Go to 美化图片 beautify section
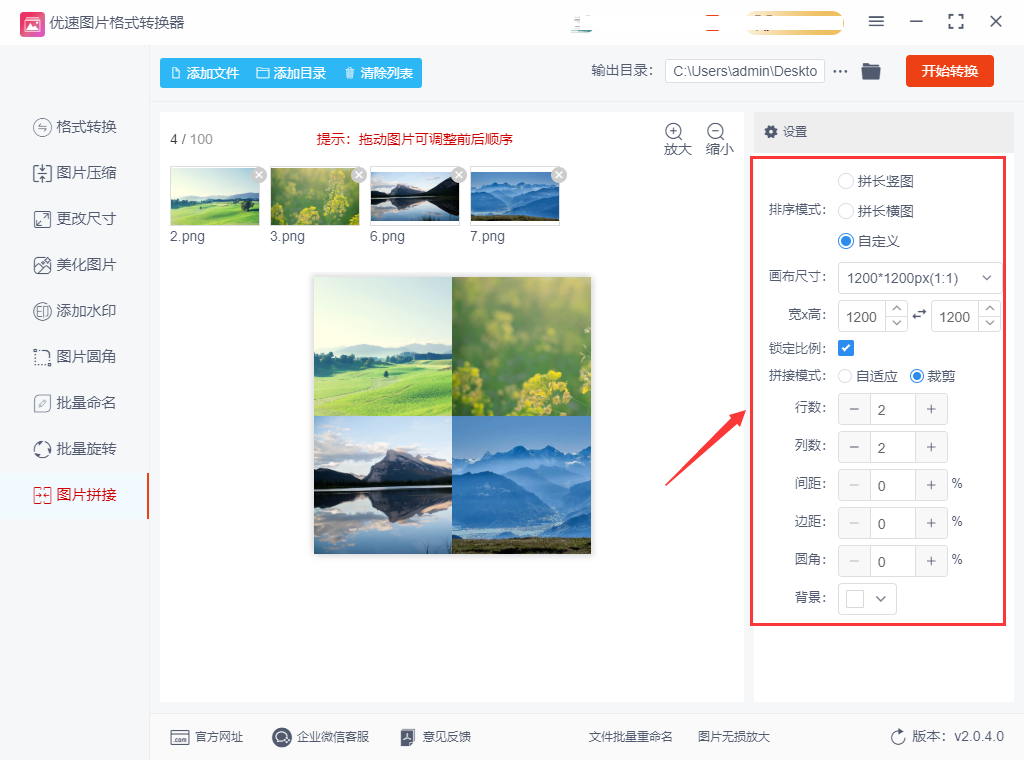Screen dimensions: 1024x760 (74, 265)
